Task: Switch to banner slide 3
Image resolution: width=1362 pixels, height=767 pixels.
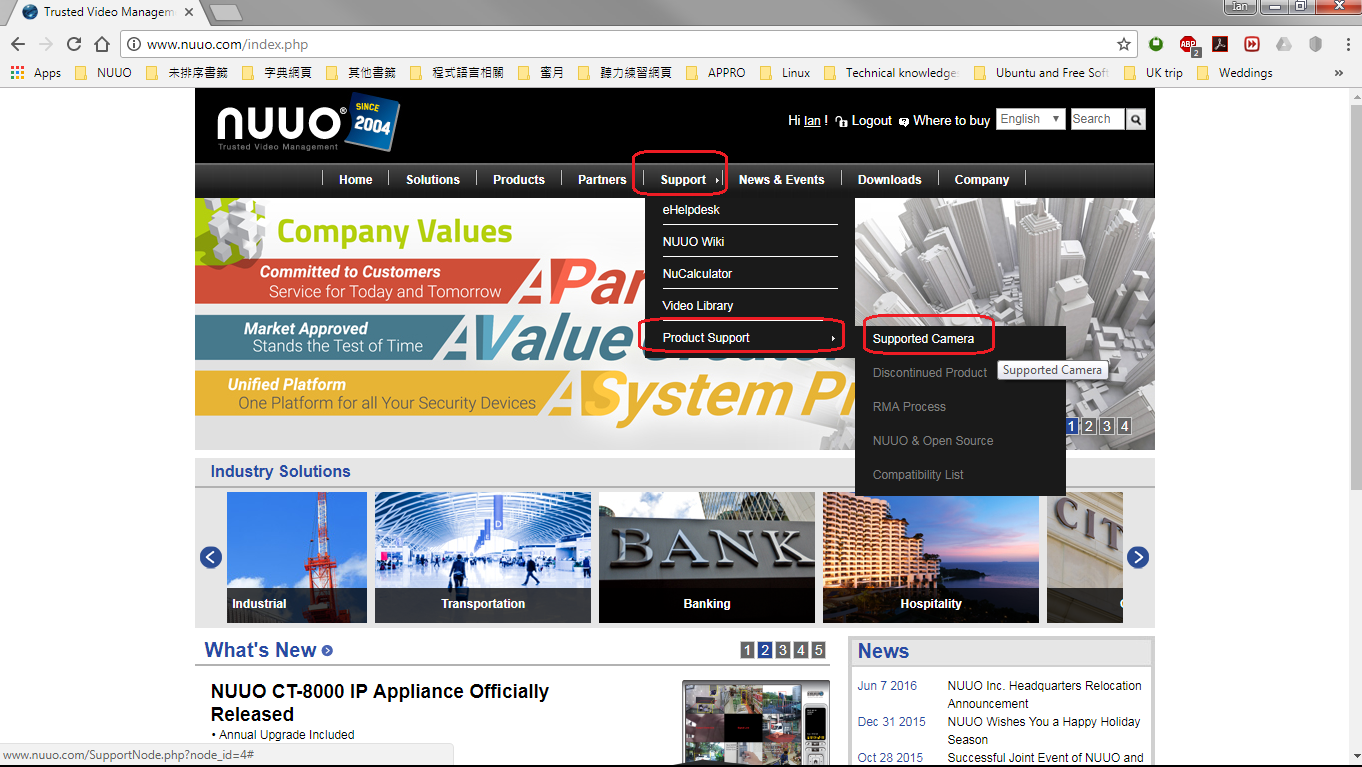Action: point(1107,427)
